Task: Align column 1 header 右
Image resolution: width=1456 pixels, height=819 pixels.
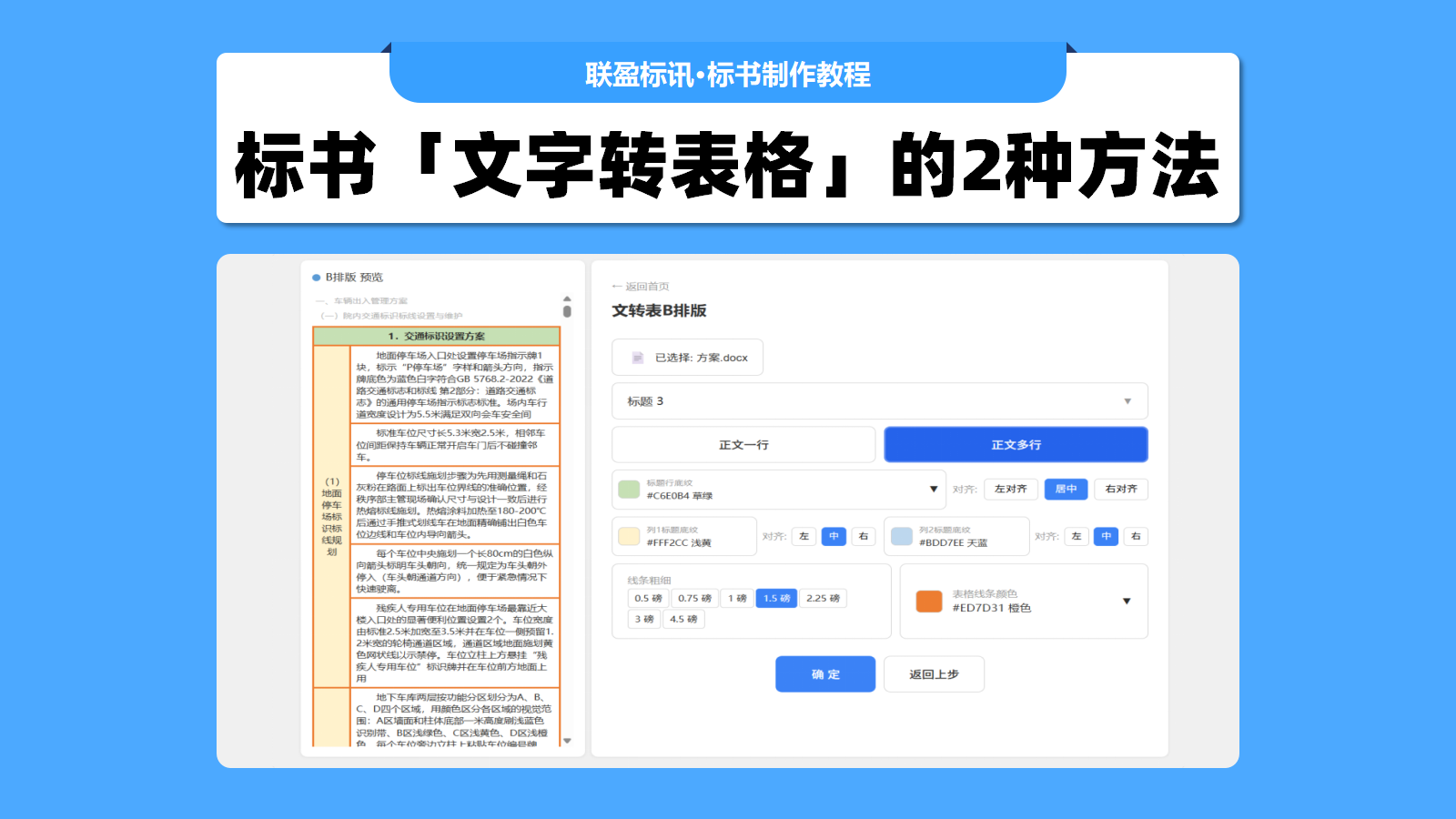Action: [864, 536]
